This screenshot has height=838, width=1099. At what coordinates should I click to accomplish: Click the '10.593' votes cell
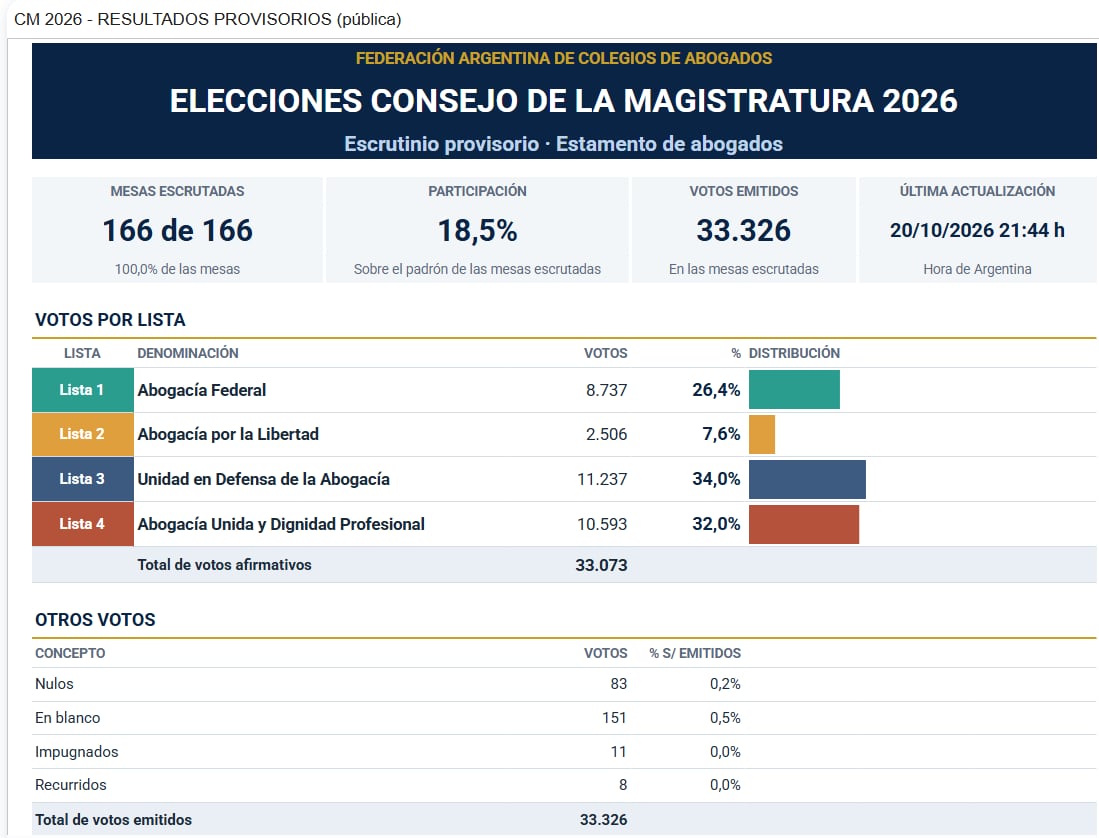[602, 524]
